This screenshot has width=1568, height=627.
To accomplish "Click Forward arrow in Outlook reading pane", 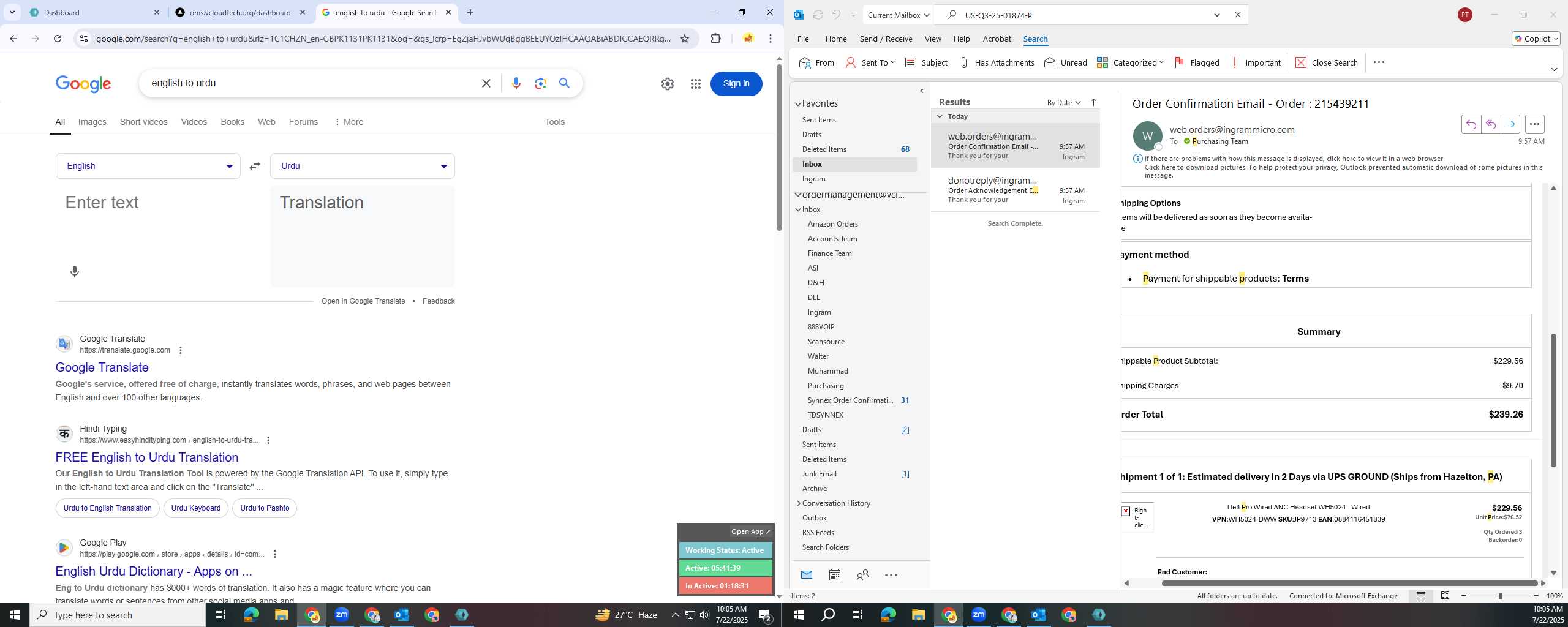I will (1510, 124).
